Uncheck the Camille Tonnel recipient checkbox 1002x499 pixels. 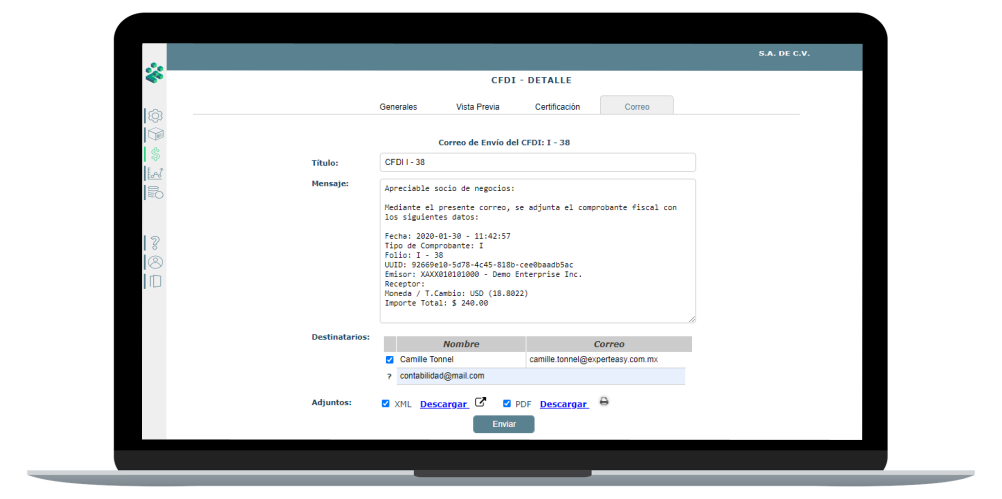pyautogui.click(x=390, y=359)
